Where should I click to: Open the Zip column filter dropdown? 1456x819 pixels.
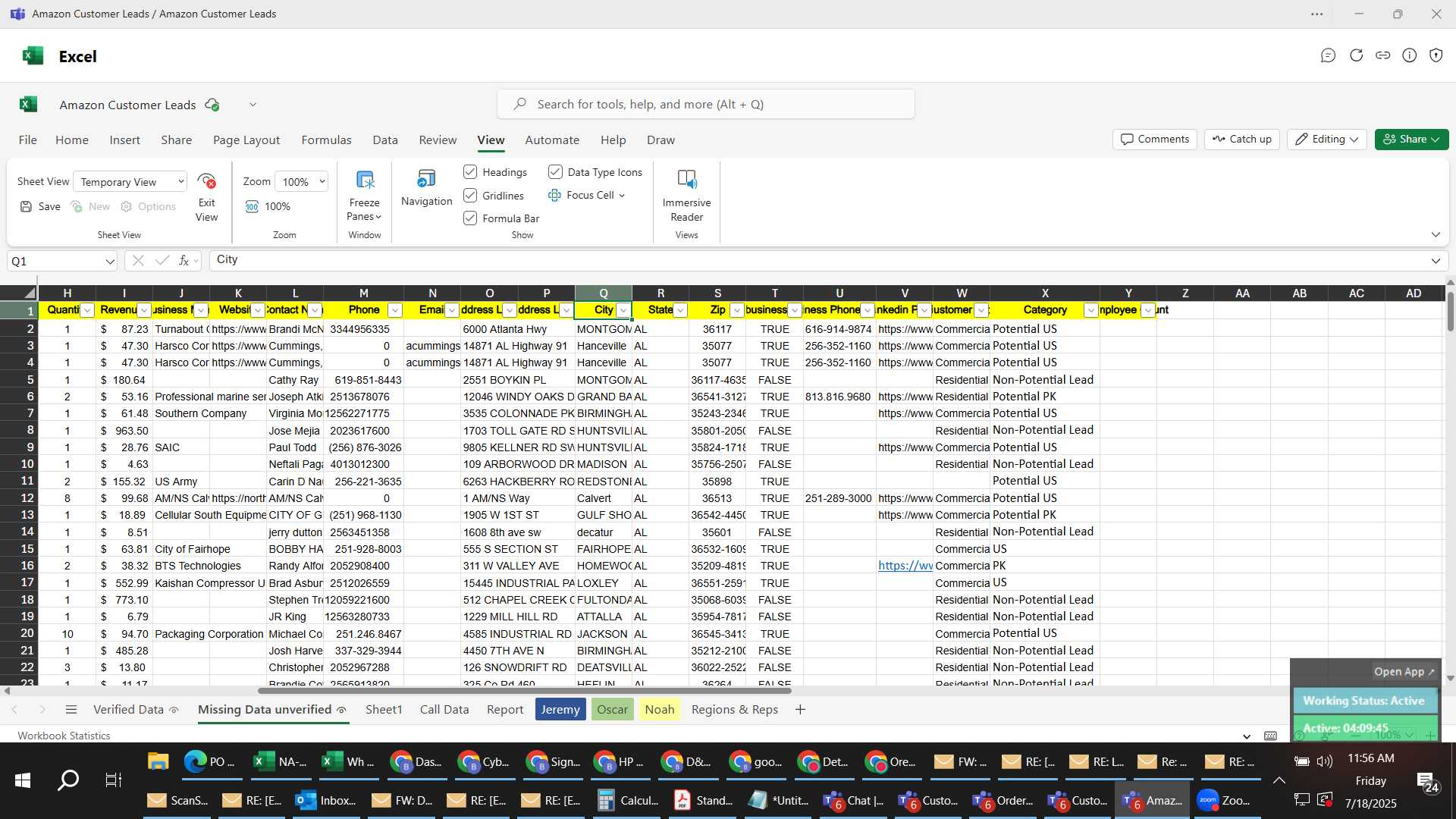[x=737, y=310]
